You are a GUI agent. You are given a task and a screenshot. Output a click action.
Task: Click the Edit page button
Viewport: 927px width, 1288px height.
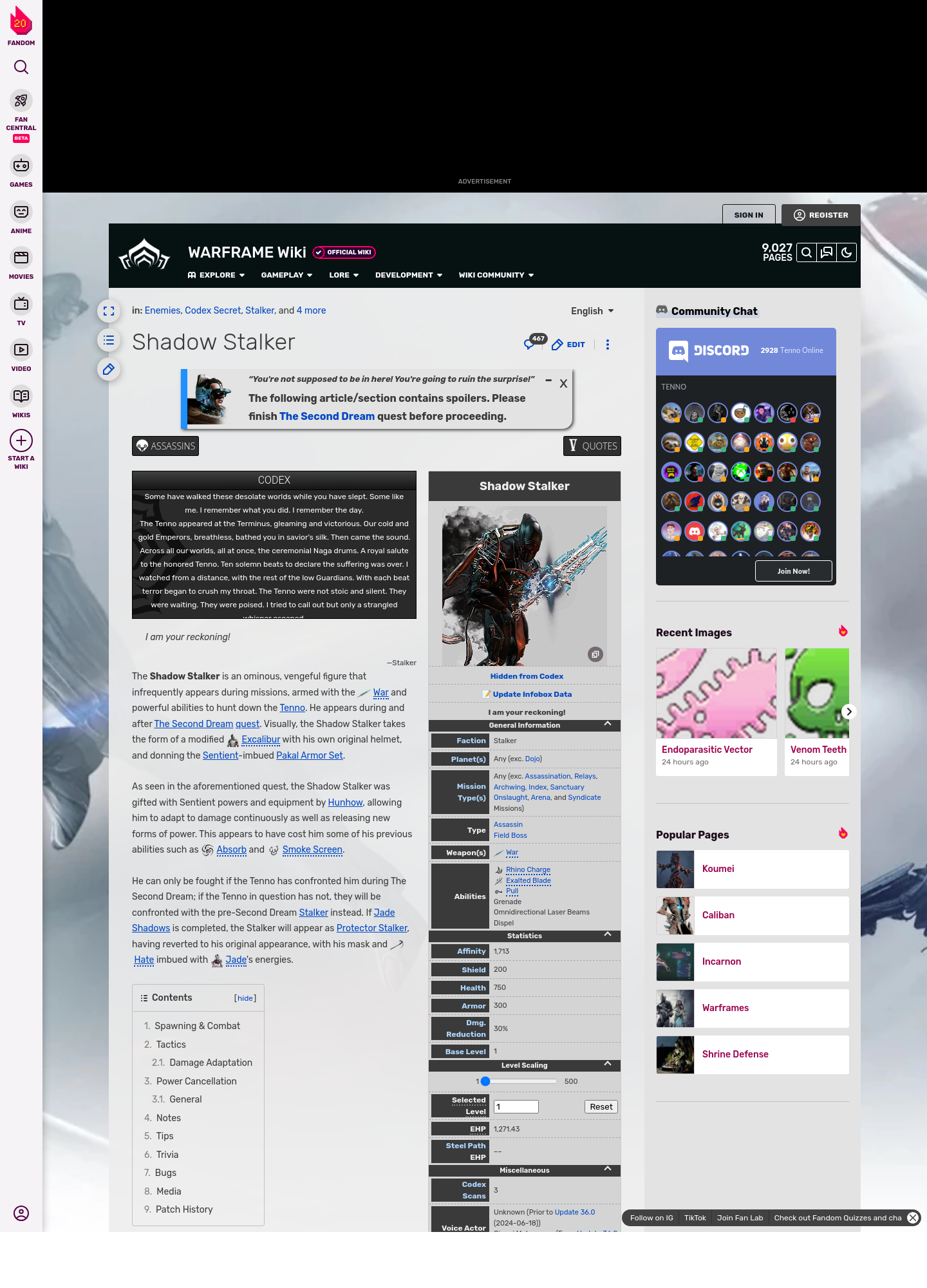coord(568,345)
